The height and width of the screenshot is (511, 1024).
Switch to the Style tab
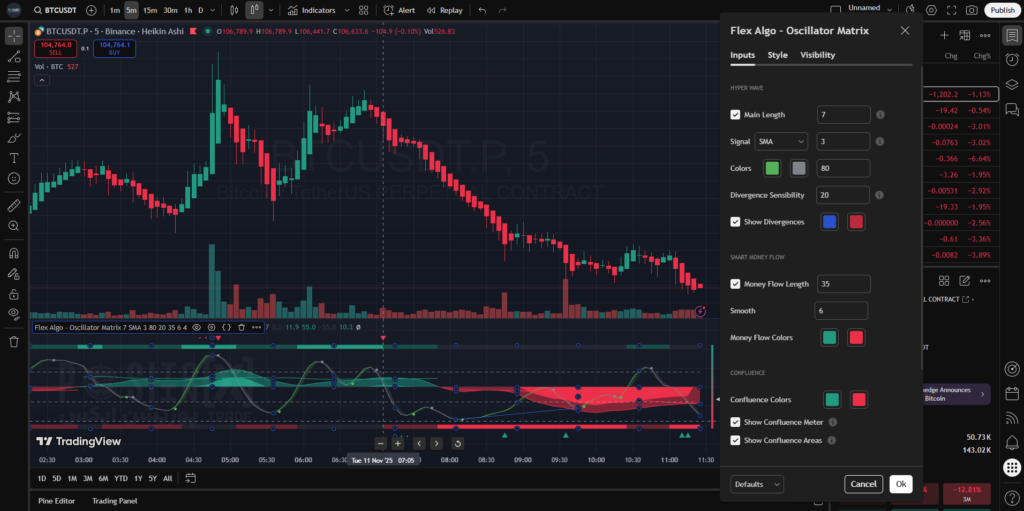point(777,55)
